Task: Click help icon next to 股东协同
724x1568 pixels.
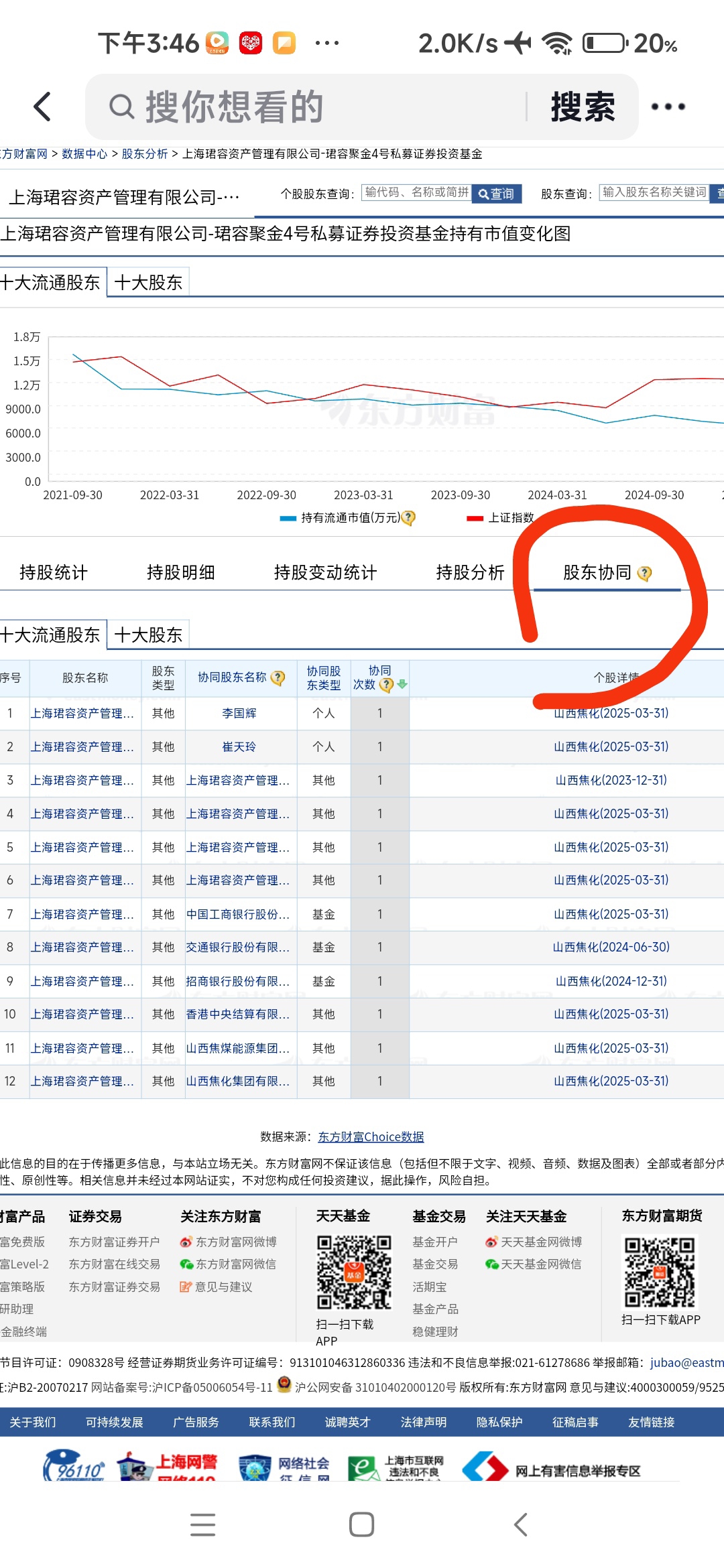Action: coord(644,574)
